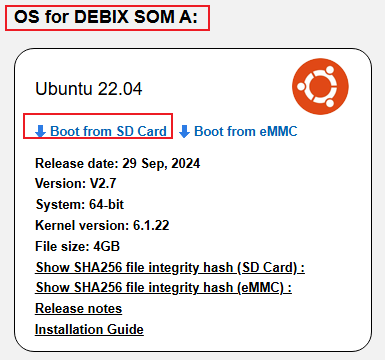Click the 'File size:' label text
The image size is (385, 360).
click(x=62, y=247)
